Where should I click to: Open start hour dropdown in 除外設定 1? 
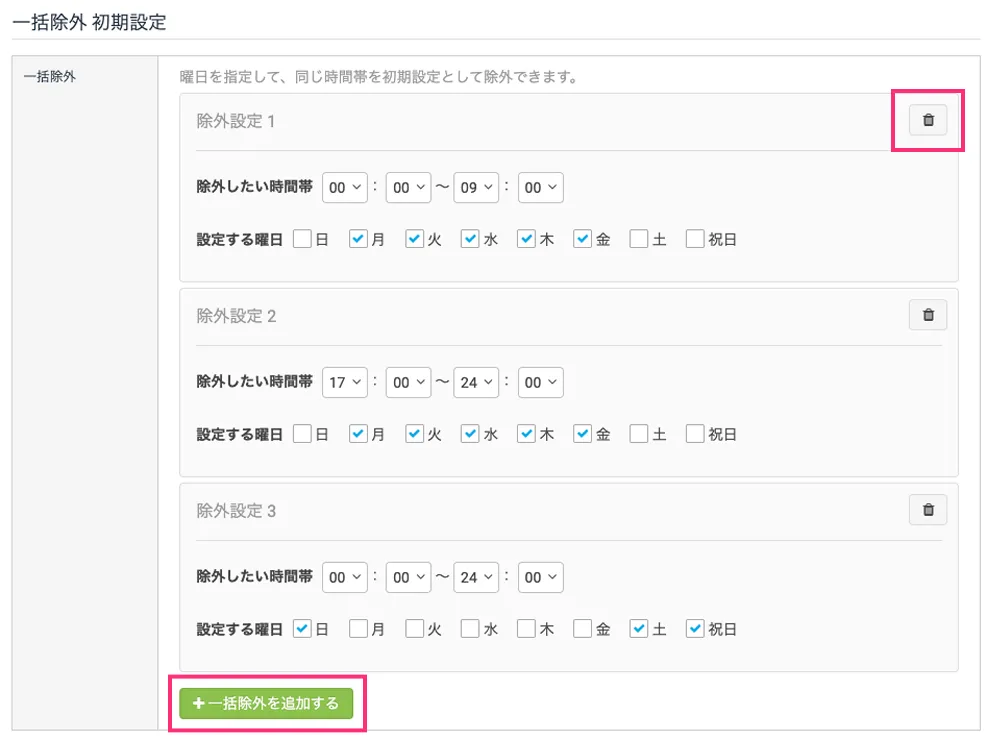(345, 187)
